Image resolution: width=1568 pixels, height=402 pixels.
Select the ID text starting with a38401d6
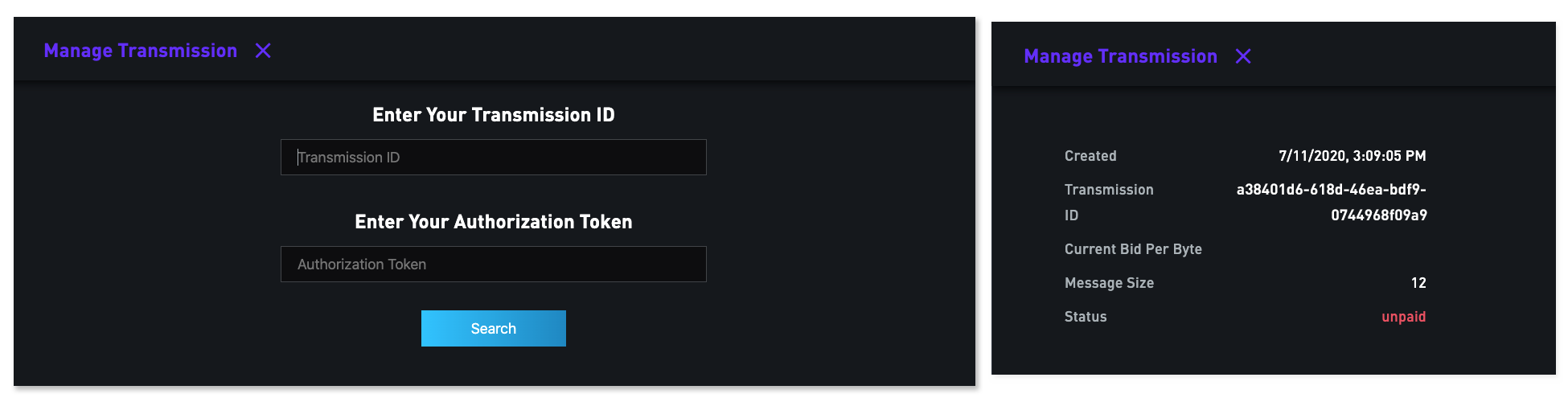click(1331, 190)
